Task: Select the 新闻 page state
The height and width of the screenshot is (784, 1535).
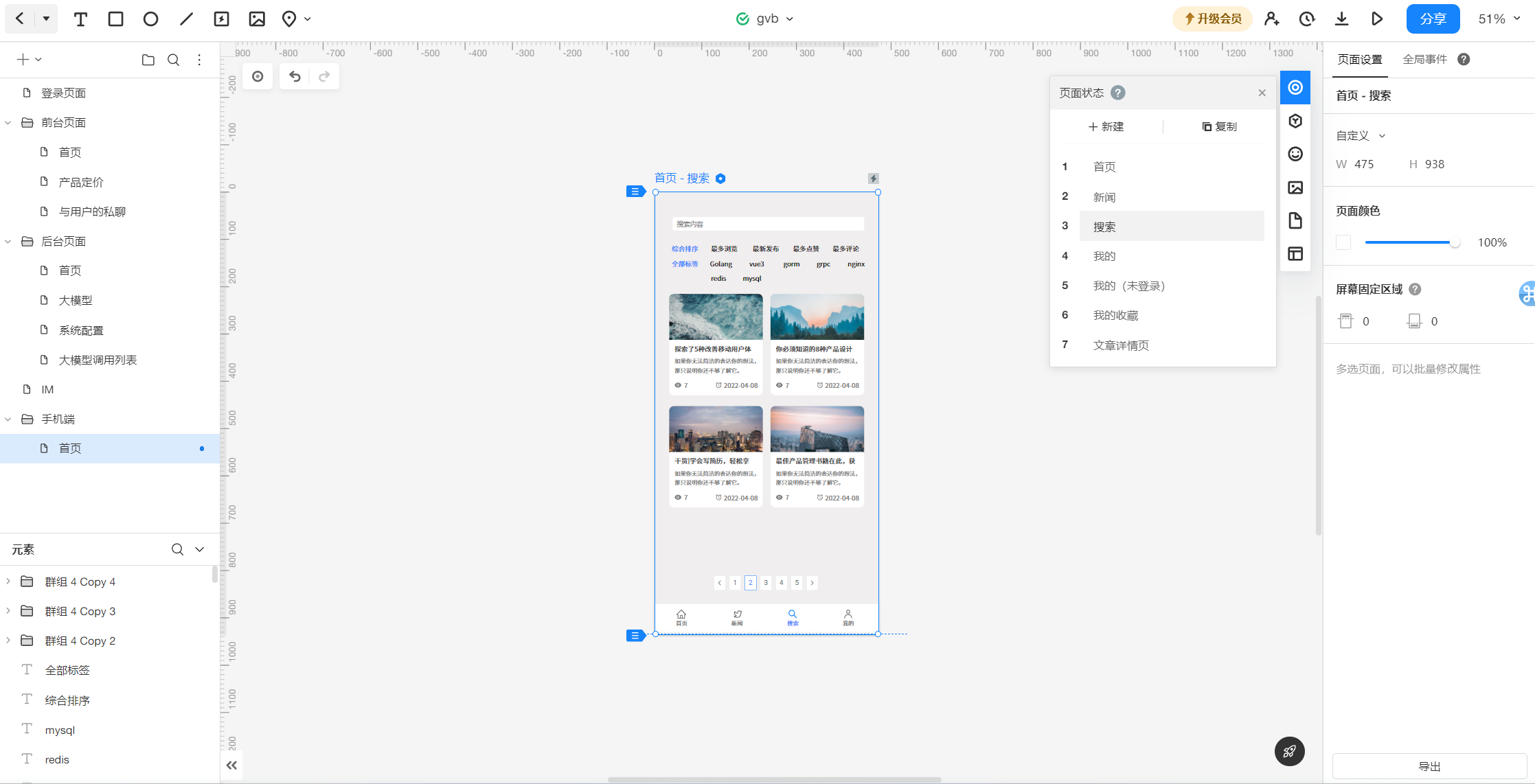Action: pyautogui.click(x=1104, y=197)
